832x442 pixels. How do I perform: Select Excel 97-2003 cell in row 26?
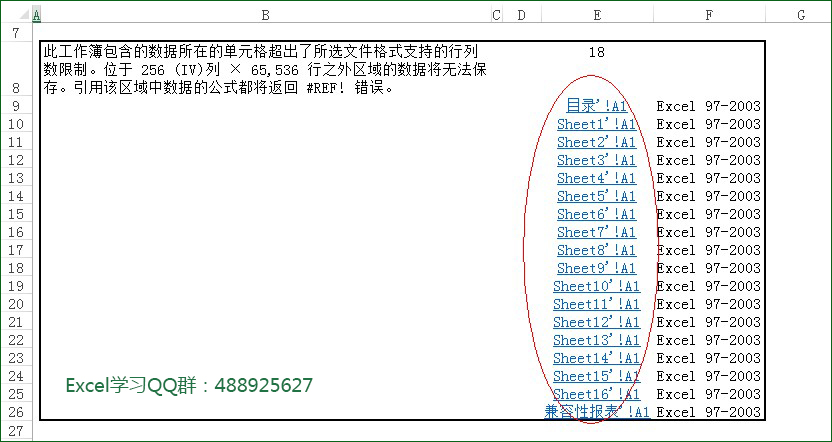tap(709, 412)
